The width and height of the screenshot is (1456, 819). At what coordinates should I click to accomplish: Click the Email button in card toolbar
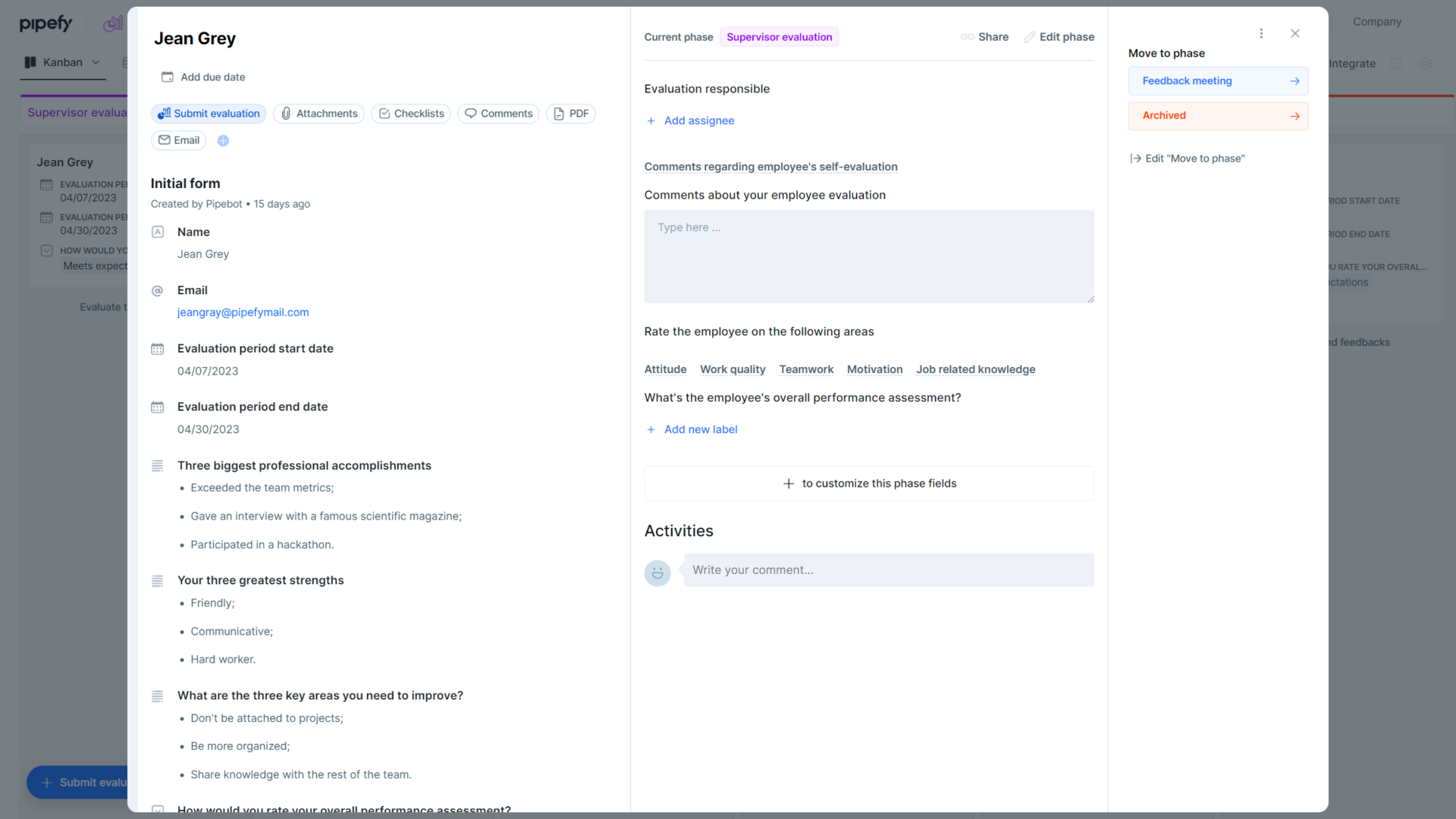(179, 140)
